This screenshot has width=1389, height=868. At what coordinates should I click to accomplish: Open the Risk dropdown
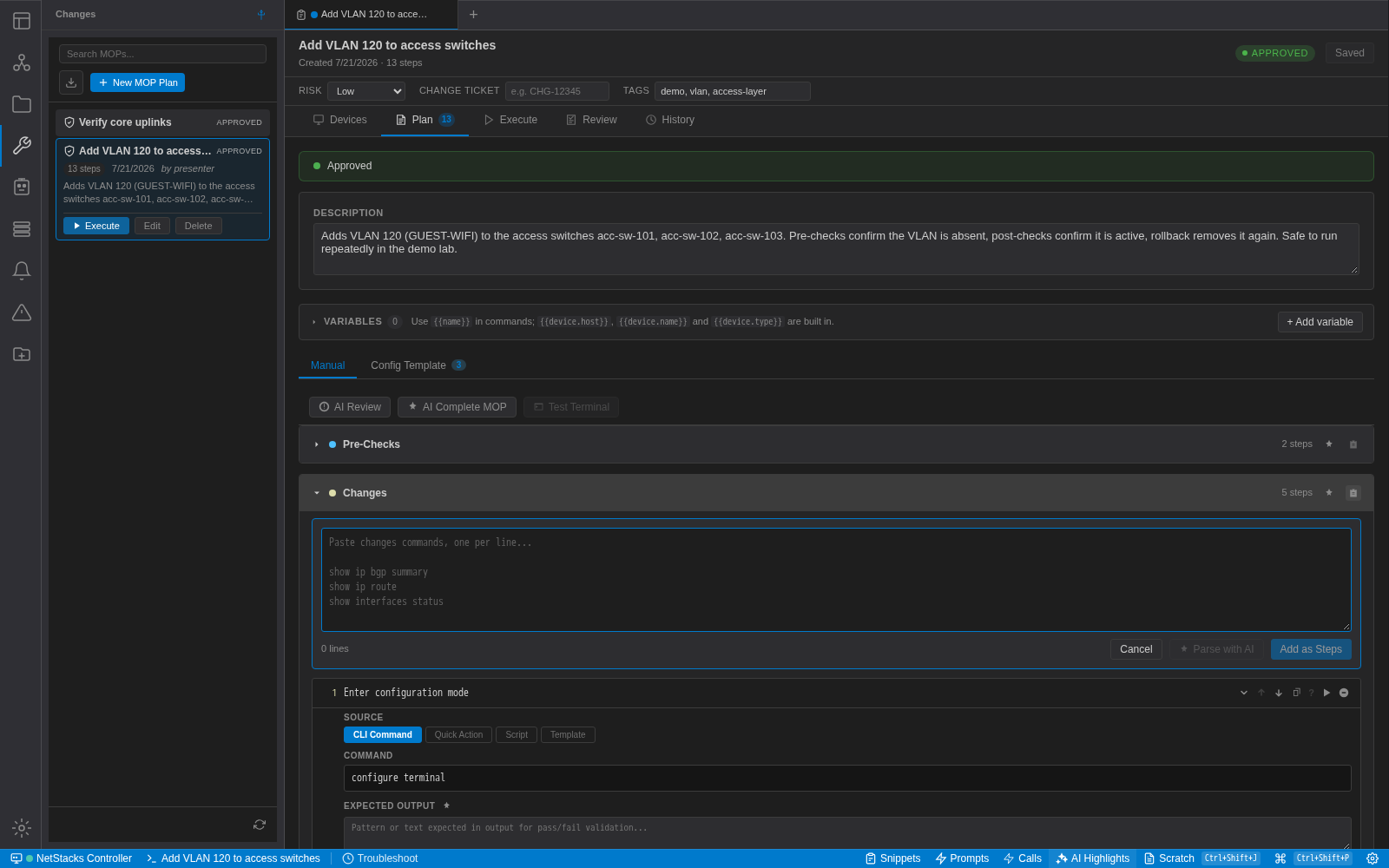[x=366, y=91]
